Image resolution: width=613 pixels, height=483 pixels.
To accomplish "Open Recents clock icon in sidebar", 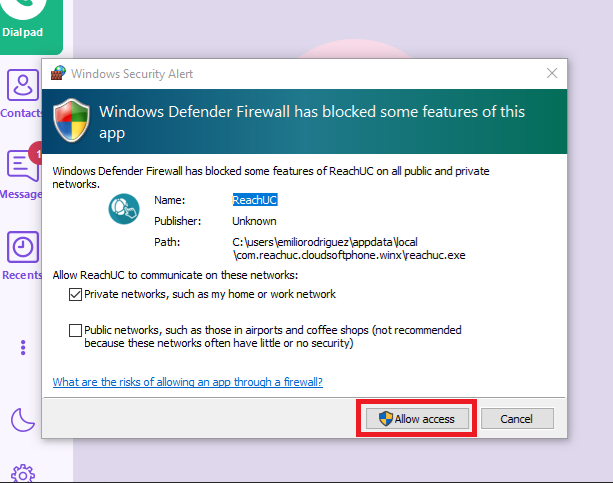I will pyautogui.click(x=23, y=247).
